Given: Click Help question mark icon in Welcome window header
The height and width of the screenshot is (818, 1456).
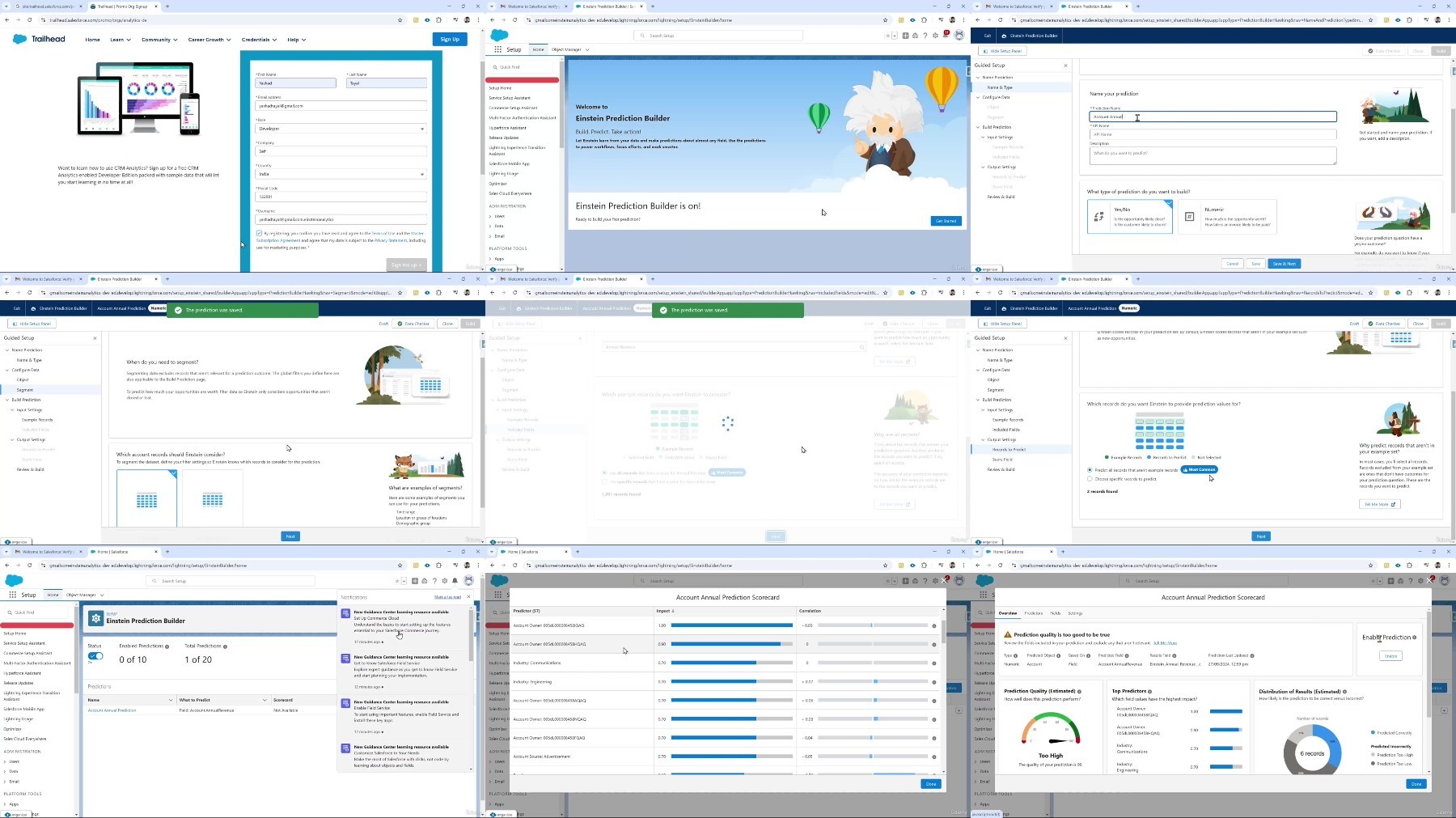Looking at the screenshot, I should [x=925, y=36].
